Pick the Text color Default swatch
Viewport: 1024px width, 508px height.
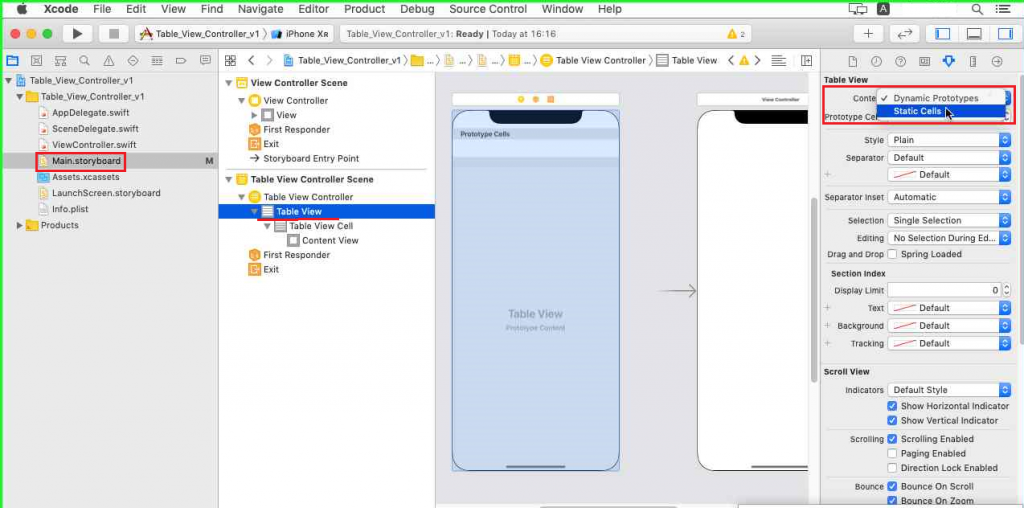949,308
